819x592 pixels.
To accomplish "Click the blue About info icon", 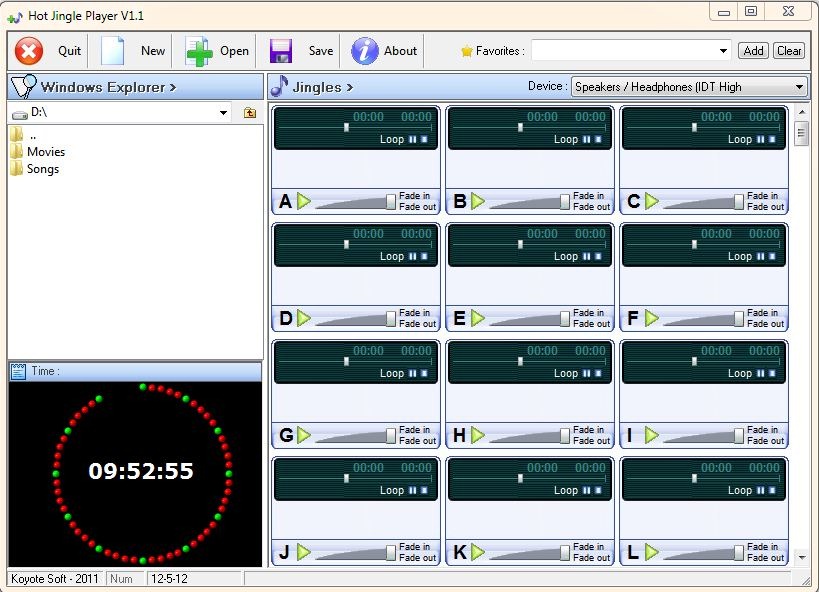I will 365,51.
